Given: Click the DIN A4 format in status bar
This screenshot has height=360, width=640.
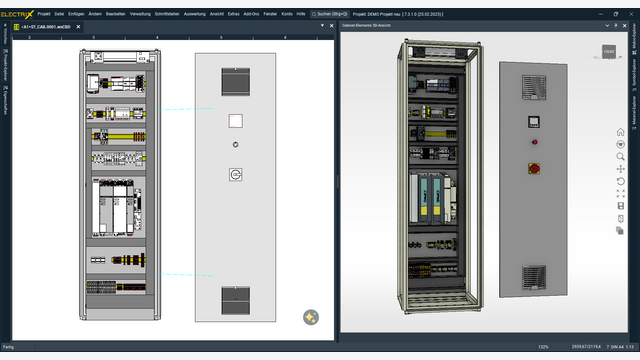Looking at the screenshot, I should (616, 347).
